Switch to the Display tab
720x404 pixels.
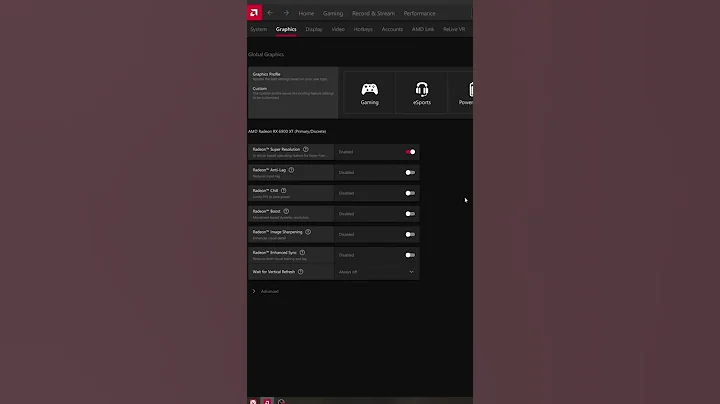coord(314,29)
